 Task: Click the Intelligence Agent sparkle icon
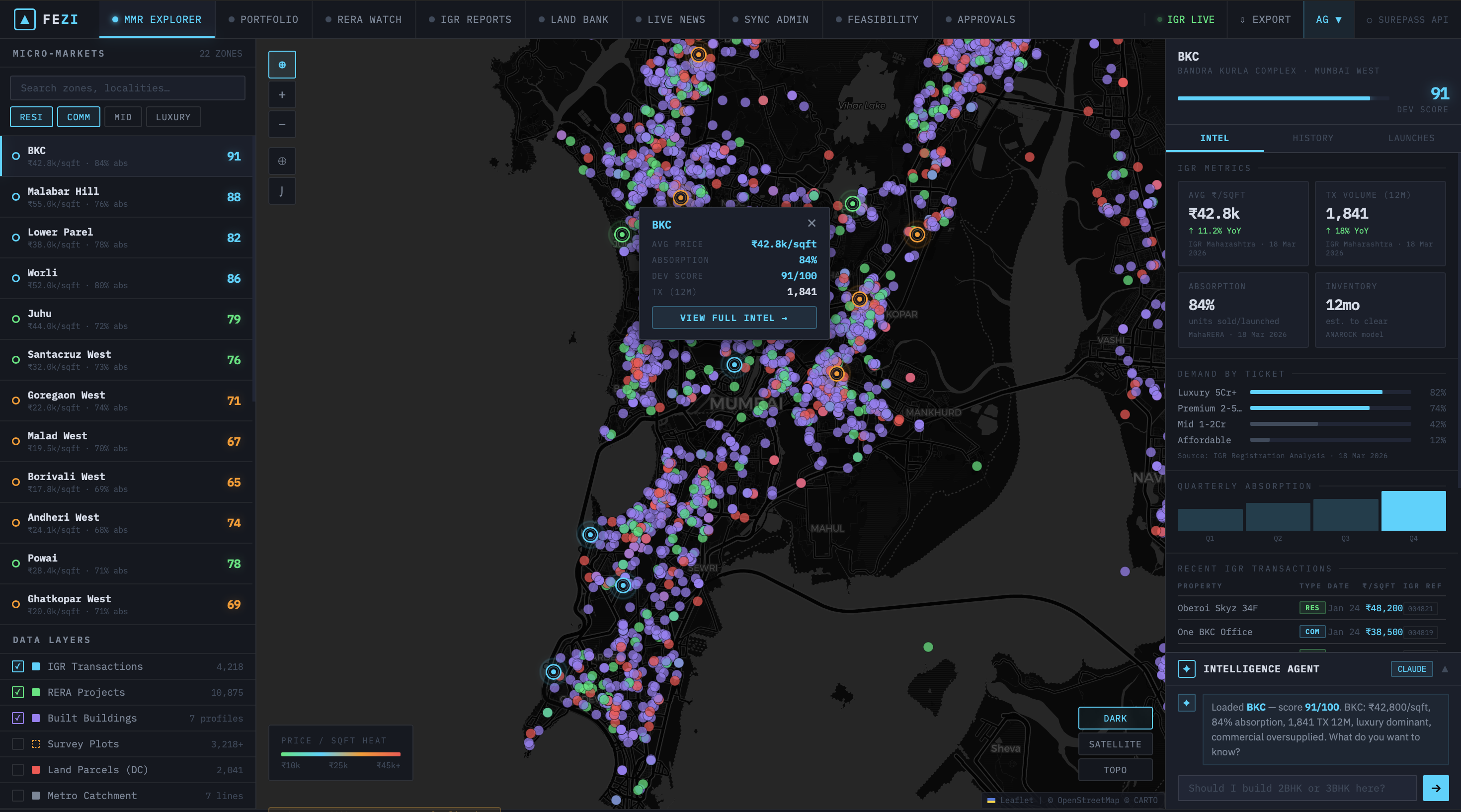(1187, 668)
